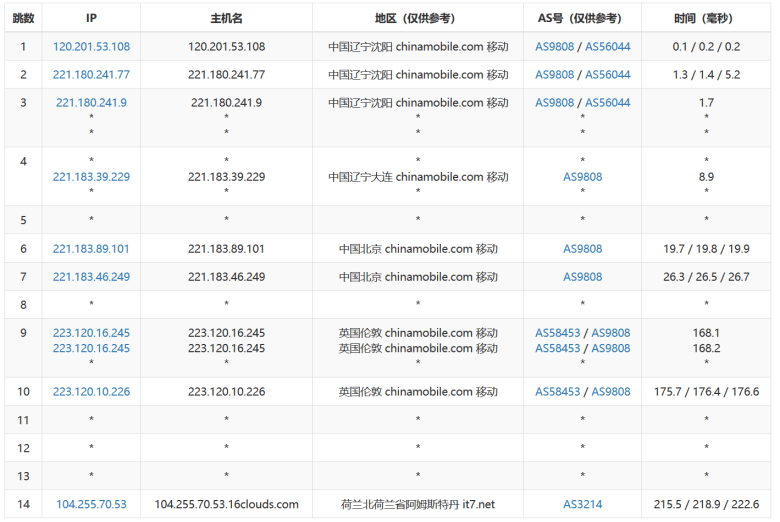The width and height of the screenshot is (780, 522).
Task: Select the AS号（仅供参考） column header
Action: 582,18
